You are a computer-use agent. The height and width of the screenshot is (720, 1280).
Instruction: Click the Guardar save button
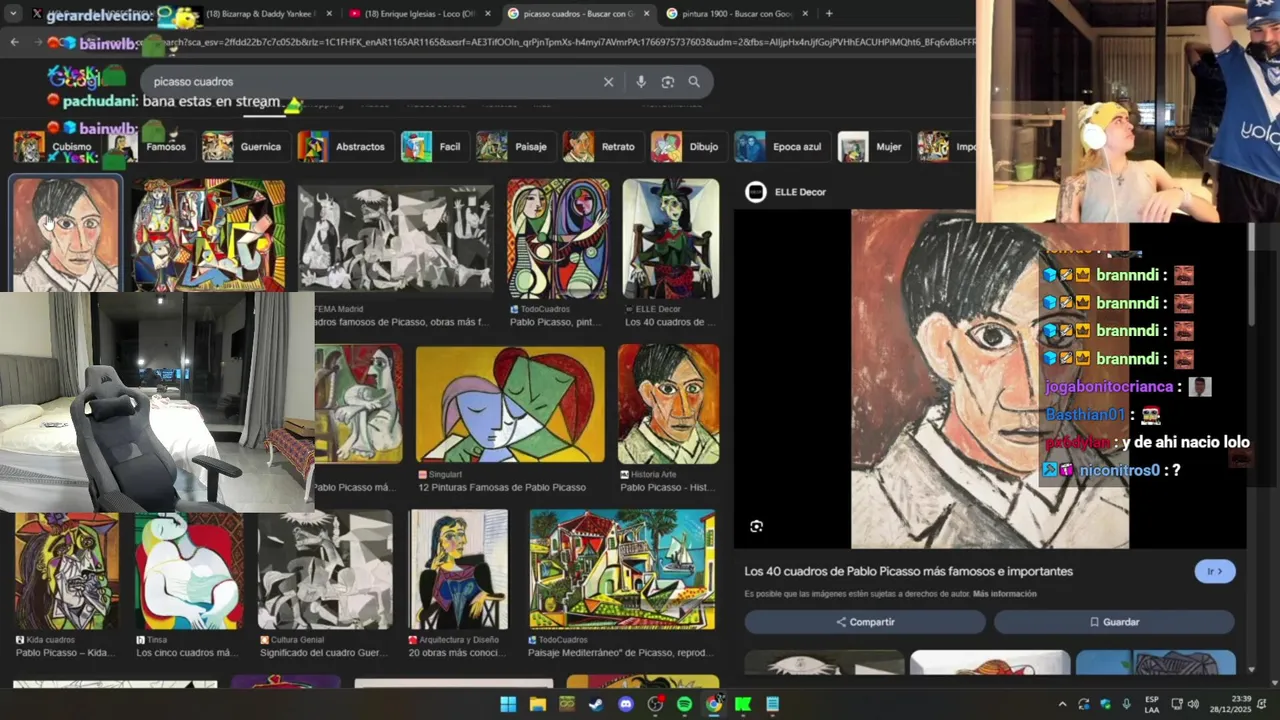1114,622
